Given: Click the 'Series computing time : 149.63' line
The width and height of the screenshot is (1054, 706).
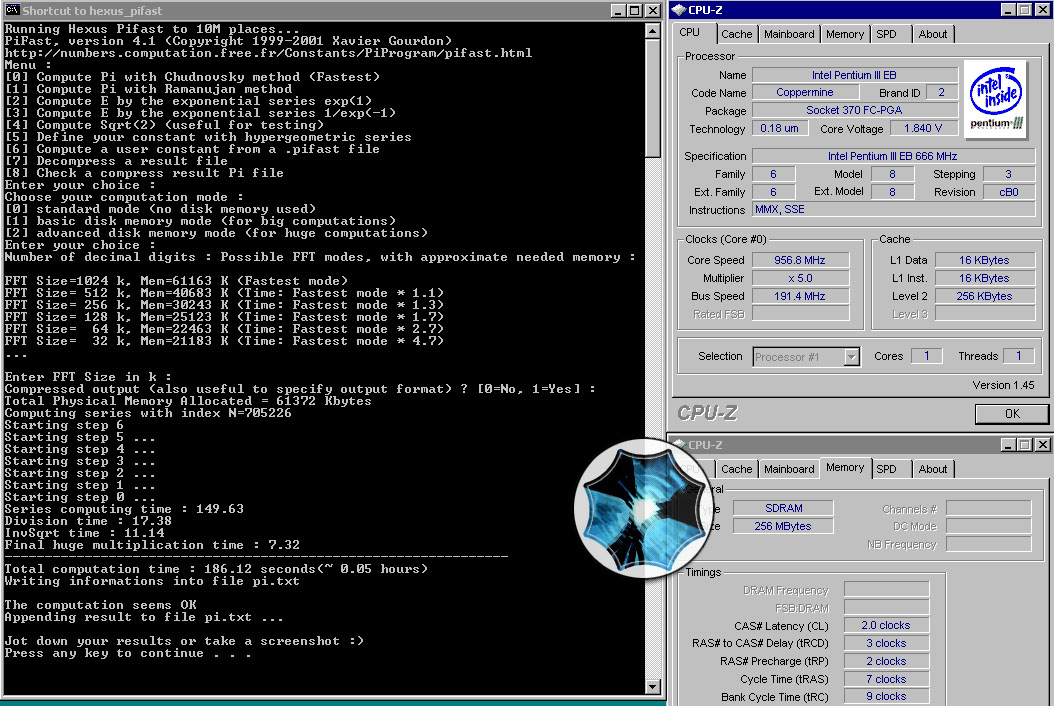Looking at the screenshot, I should (124, 509).
